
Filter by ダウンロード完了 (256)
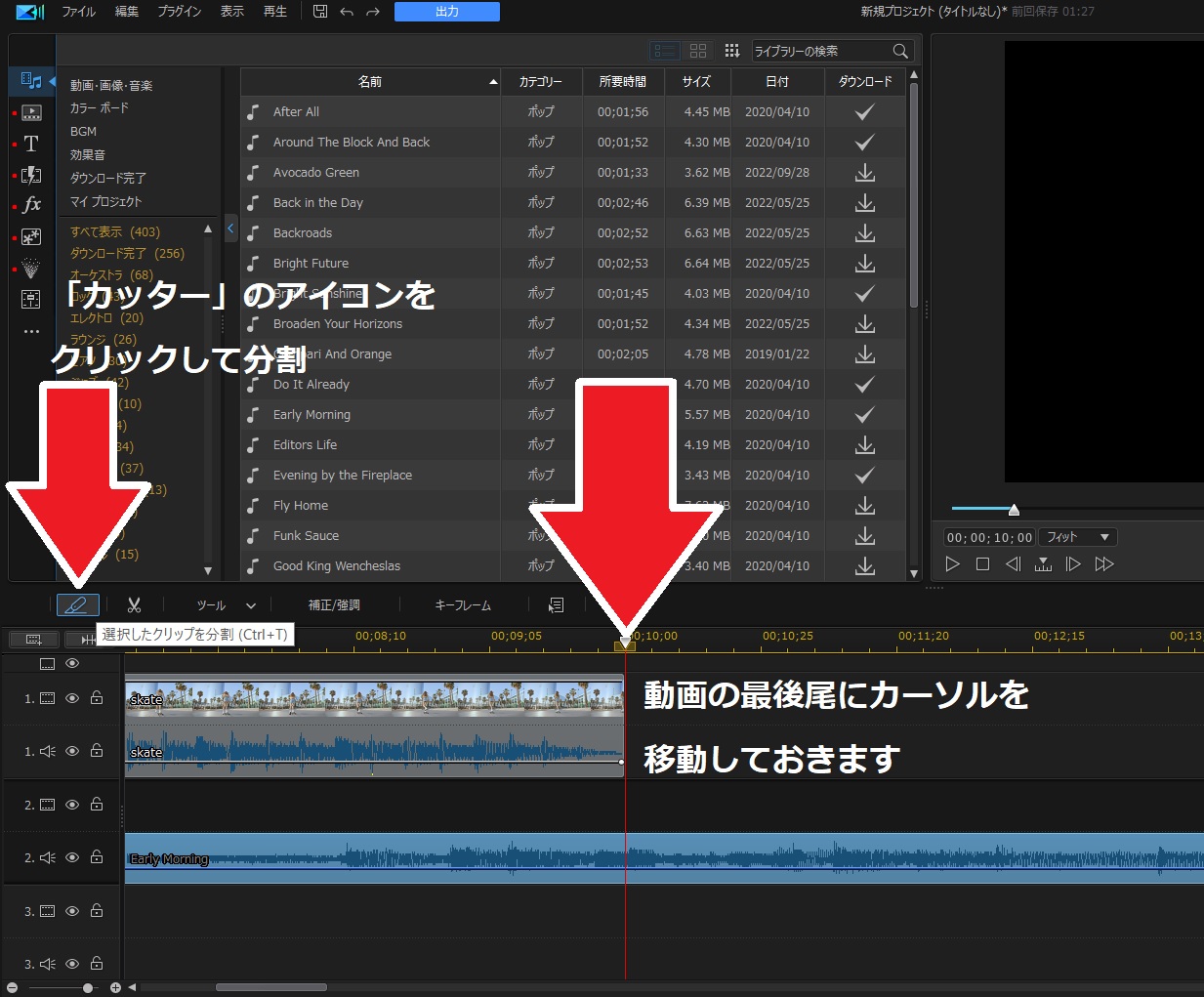(127, 254)
